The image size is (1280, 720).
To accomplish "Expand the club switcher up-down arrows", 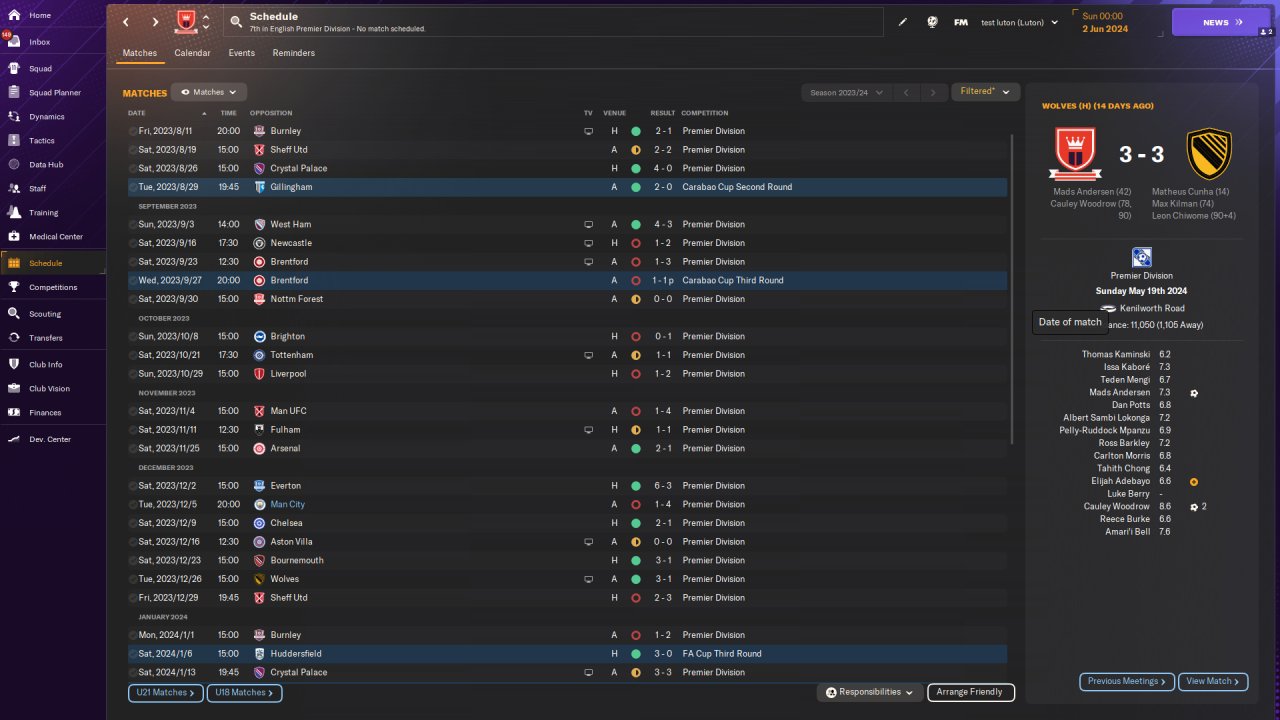I will point(206,22).
